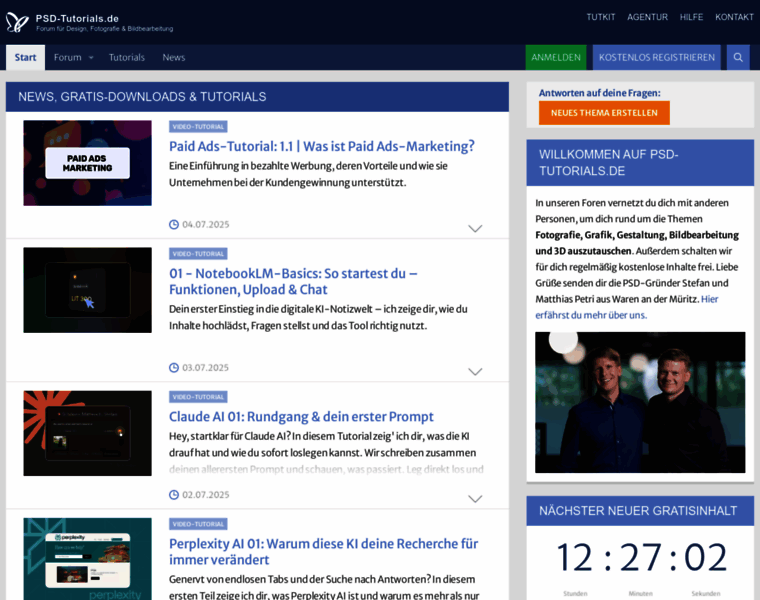Screen dimensions: 760x600
Task: Go to the Tutorials menu item
Action: coord(127,57)
